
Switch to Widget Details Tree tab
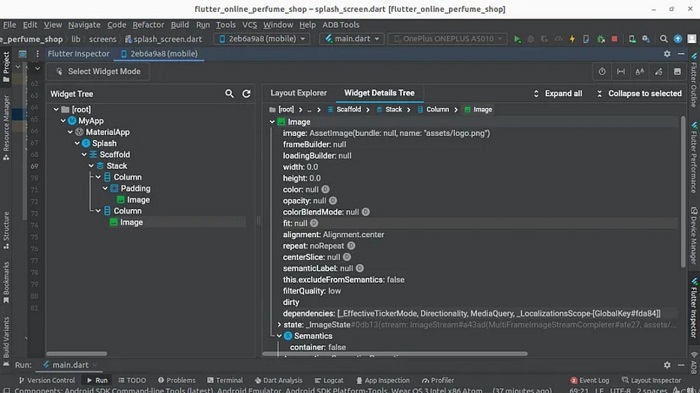379,93
